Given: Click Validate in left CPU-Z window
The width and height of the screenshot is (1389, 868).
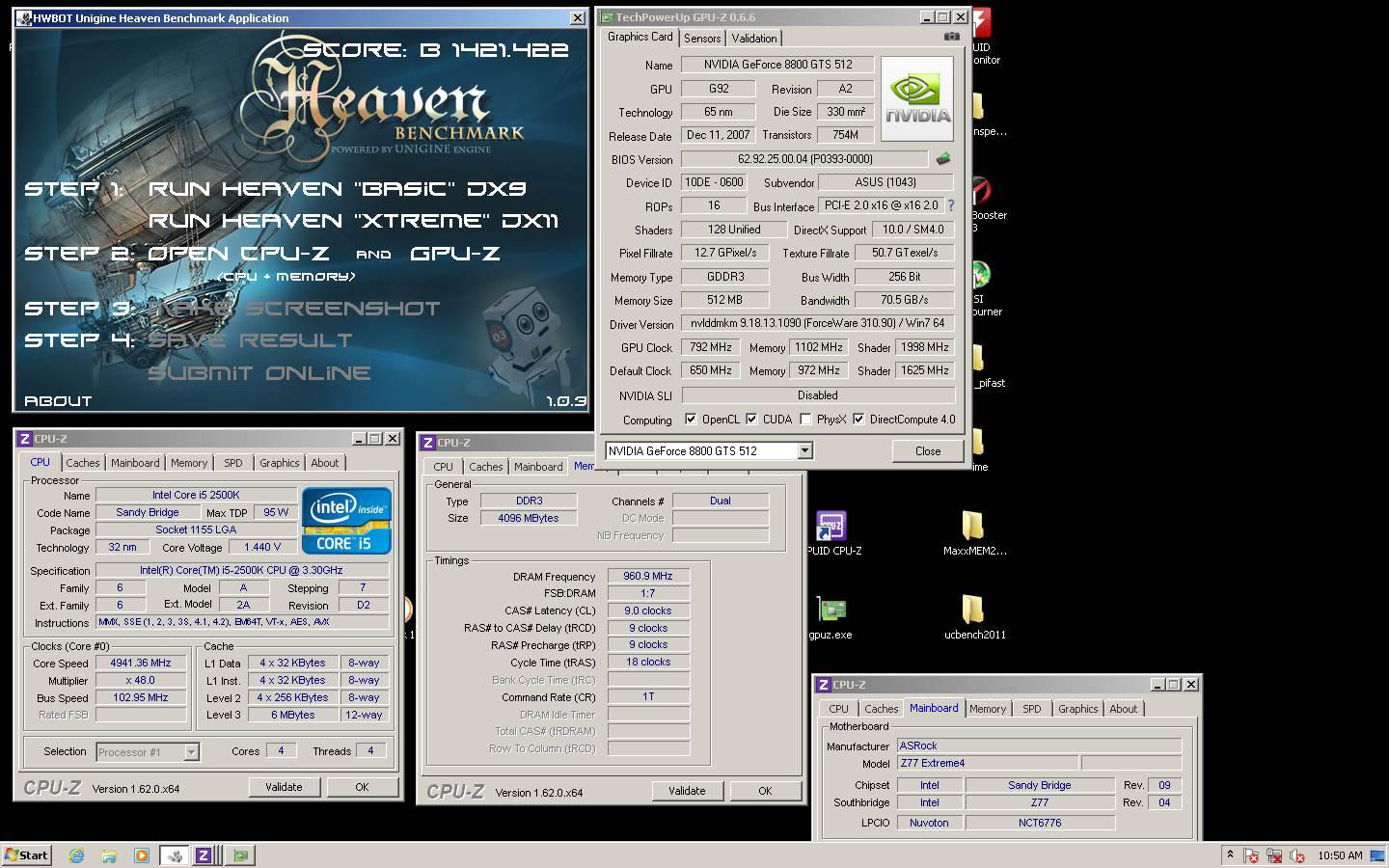Looking at the screenshot, I should [284, 787].
